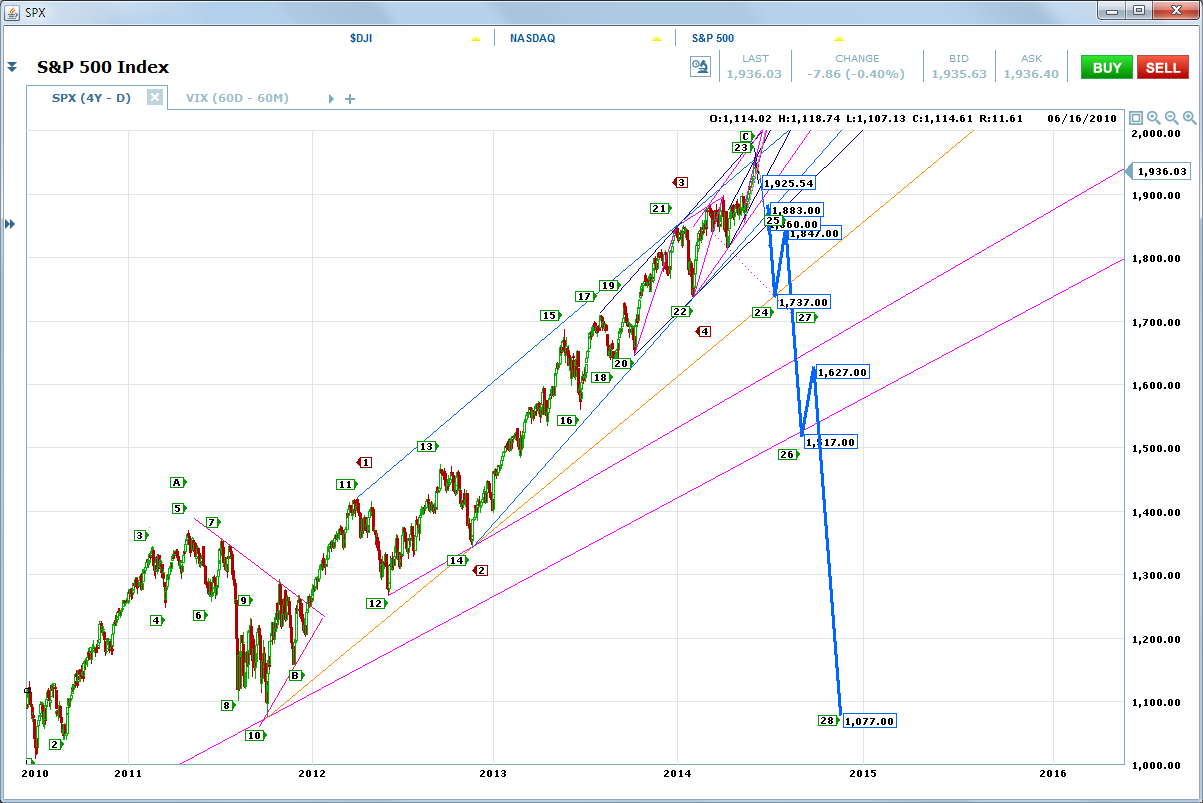The width and height of the screenshot is (1203, 803).
Task: Select the 1,936.03 current price marker on axis
Action: (x=1161, y=171)
